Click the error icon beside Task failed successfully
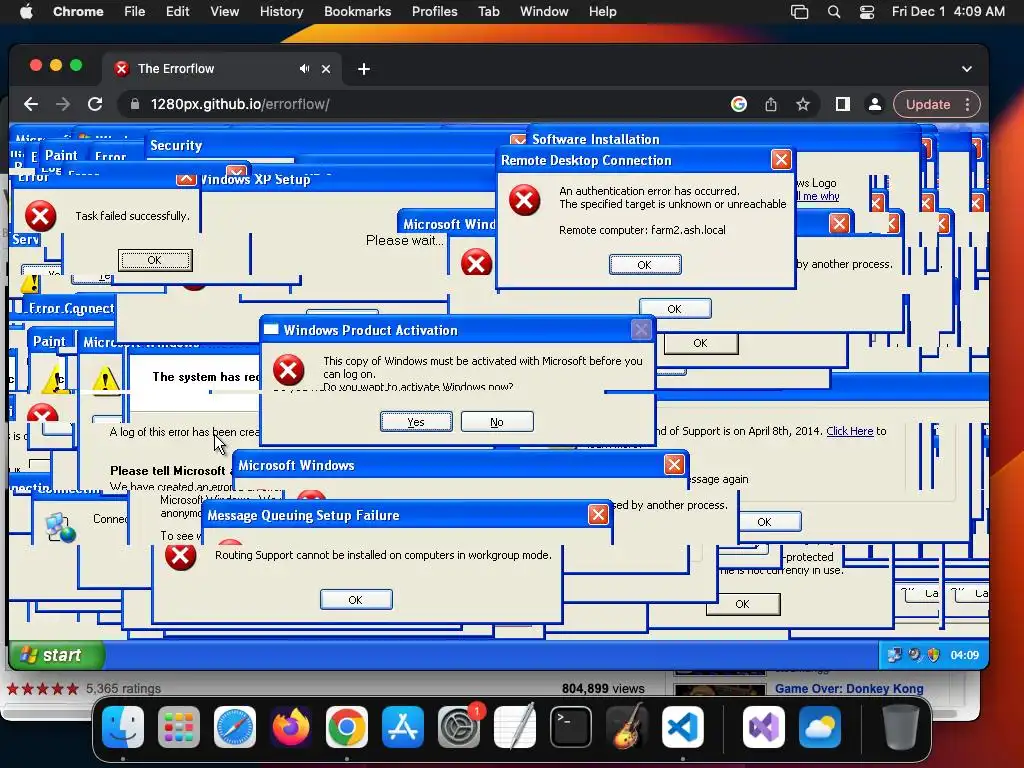Image resolution: width=1024 pixels, height=768 pixels. point(40,216)
